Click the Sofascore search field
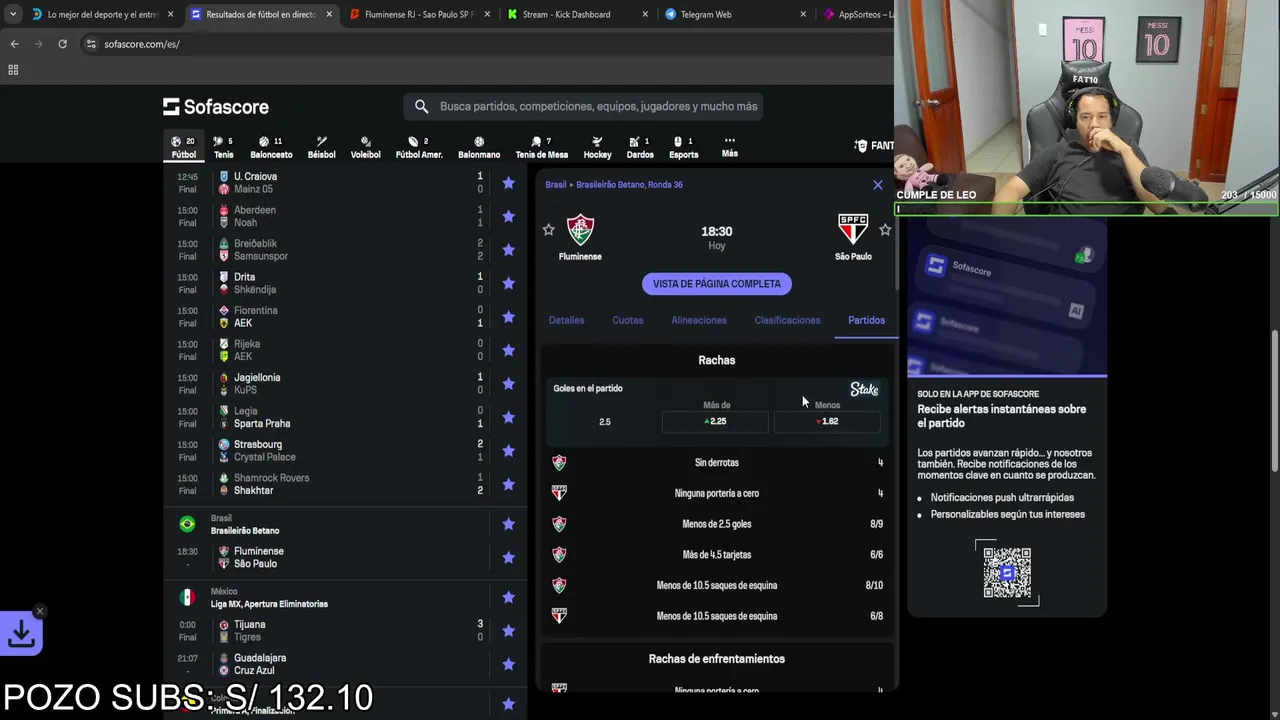1280x720 pixels. pyautogui.click(x=584, y=106)
